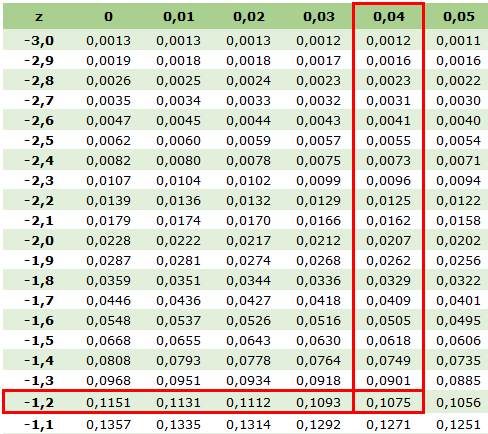Click row label '-3,0'
The height and width of the screenshot is (434, 488).
click(39, 41)
